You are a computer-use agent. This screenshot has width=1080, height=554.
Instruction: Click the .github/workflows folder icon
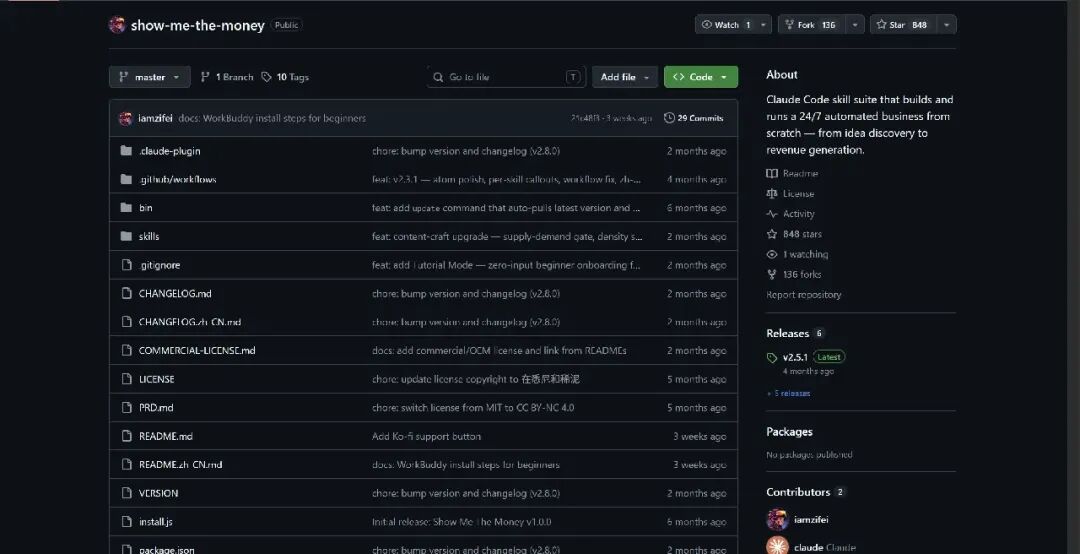(126, 179)
